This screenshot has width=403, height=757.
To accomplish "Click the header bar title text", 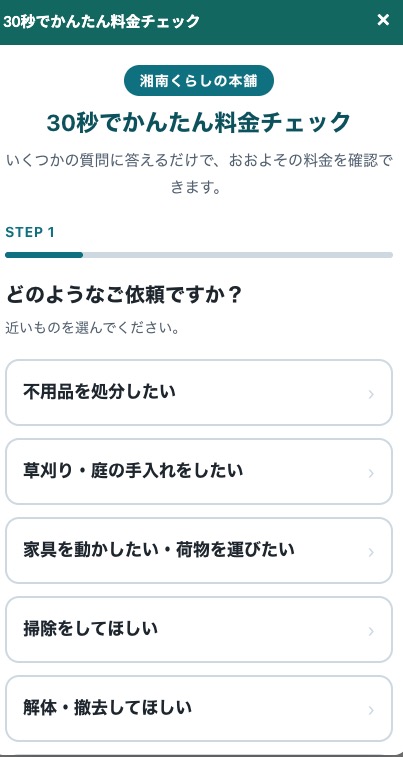I will pos(101,21).
